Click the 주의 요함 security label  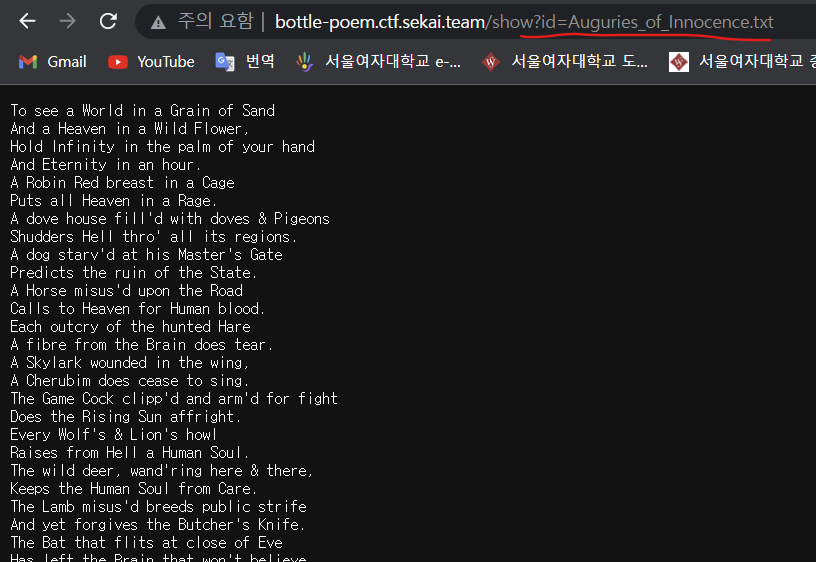215,21
